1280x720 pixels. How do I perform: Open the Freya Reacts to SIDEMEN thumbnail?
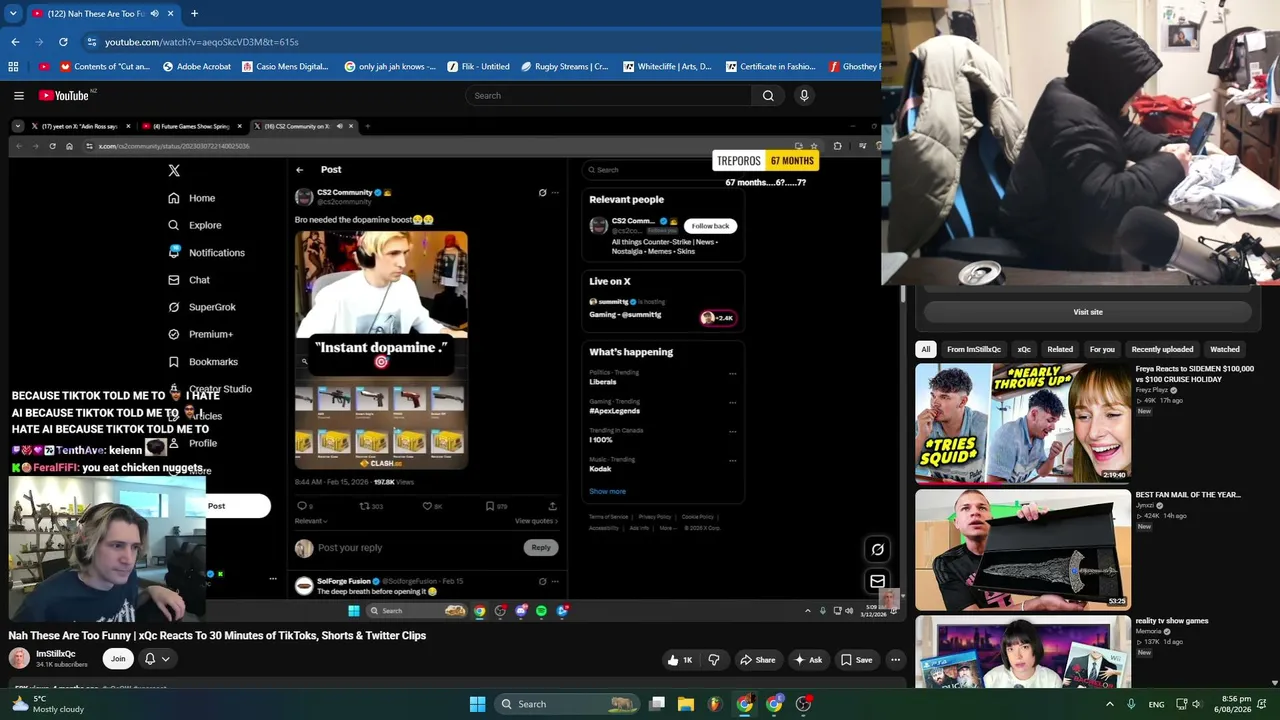(1023, 423)
